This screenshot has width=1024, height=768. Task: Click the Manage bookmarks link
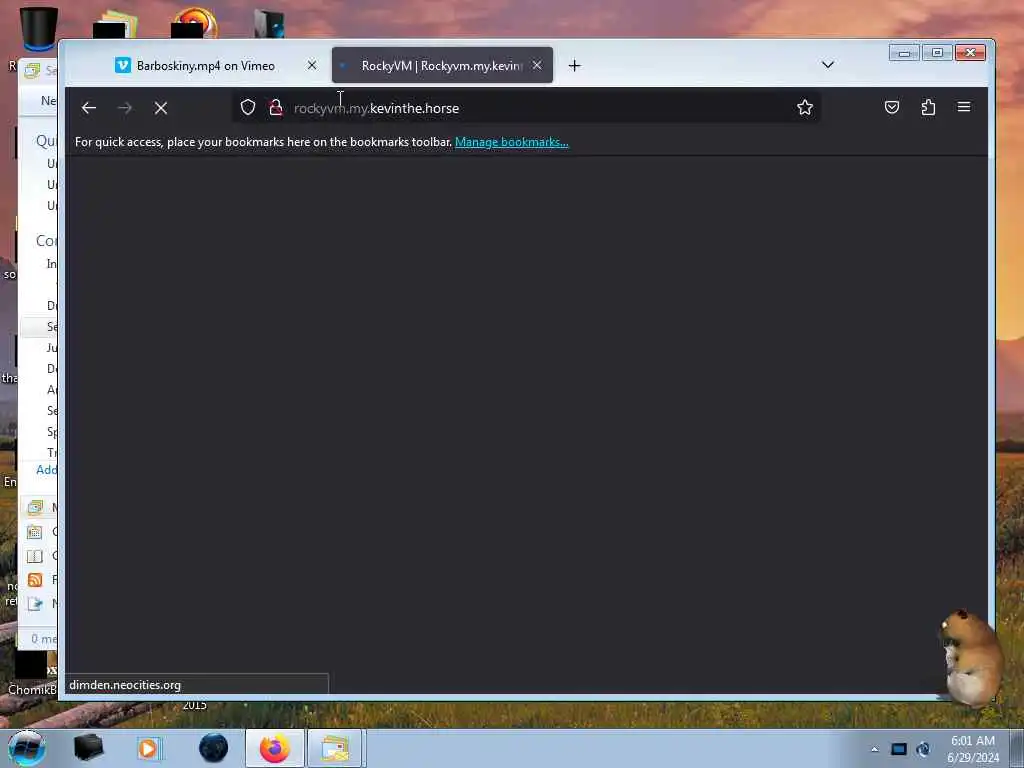(x=511, y=142)
